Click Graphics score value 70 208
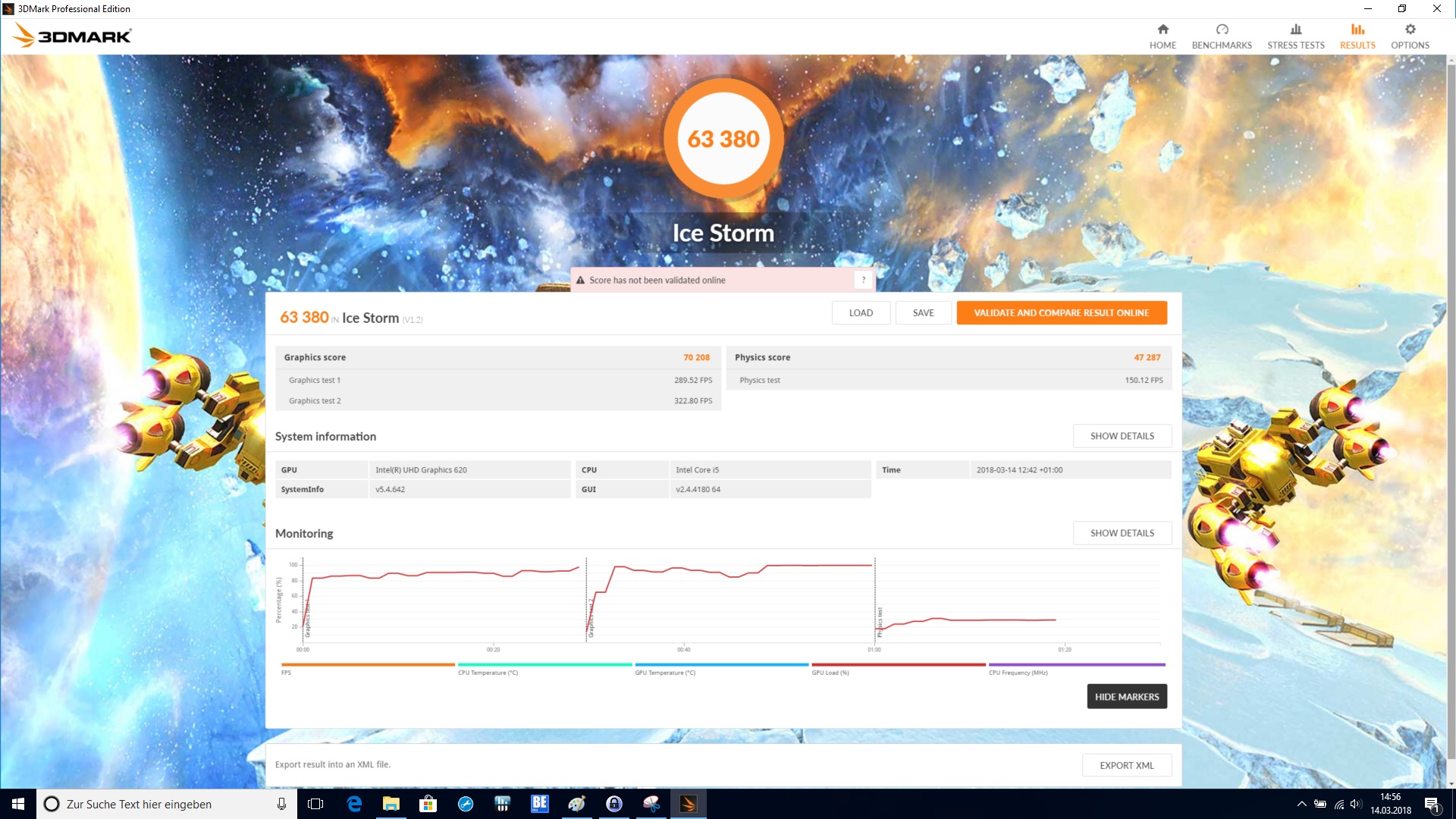The height and width of the screenshot is (819, 1456). 696,357
